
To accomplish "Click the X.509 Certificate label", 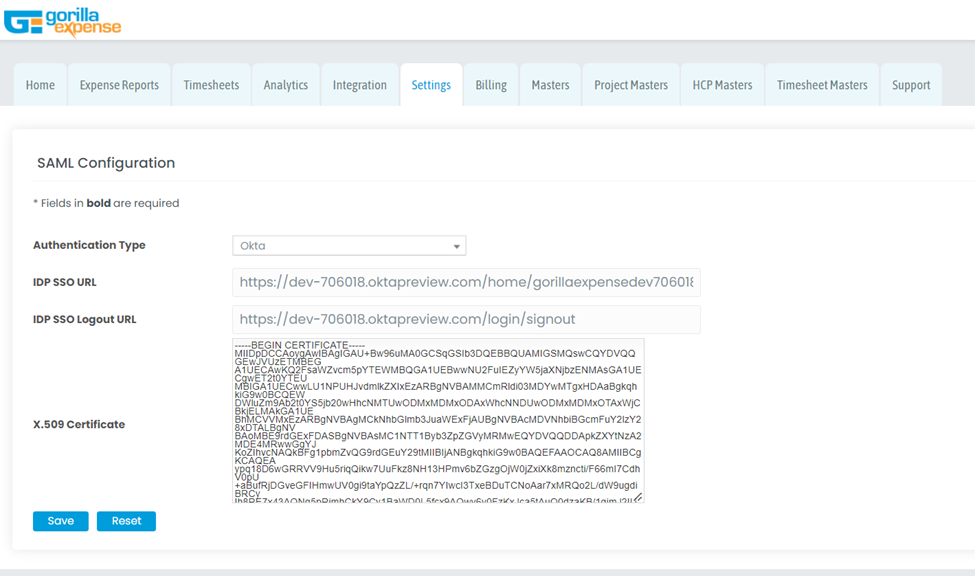I will point(79,424).
